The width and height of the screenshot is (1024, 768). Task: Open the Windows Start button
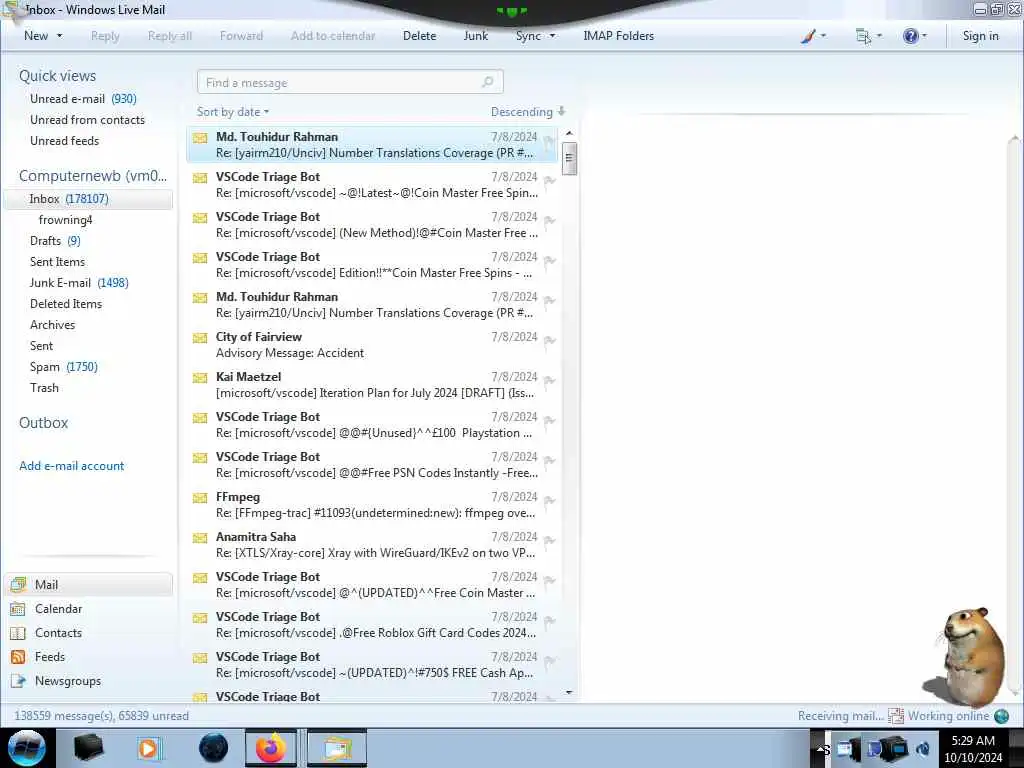coord(27,748)
